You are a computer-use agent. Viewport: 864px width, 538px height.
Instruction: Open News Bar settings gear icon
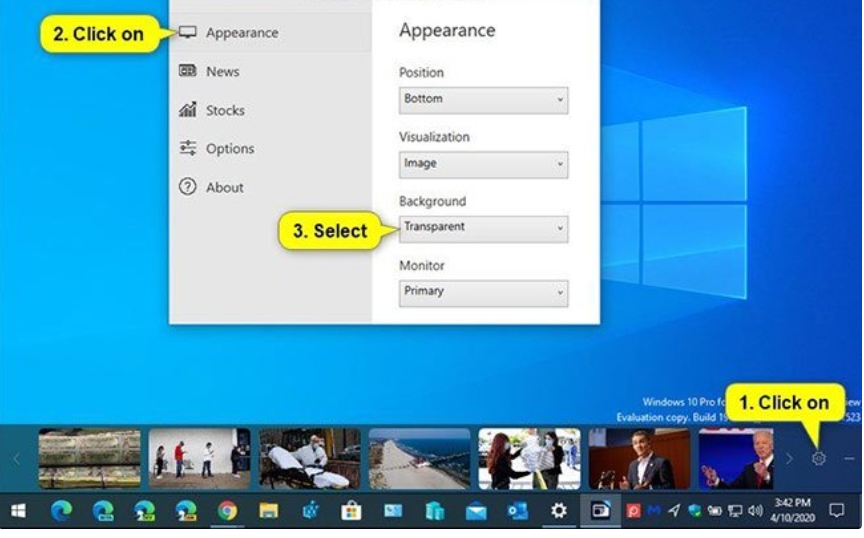[x=818, y=458]
